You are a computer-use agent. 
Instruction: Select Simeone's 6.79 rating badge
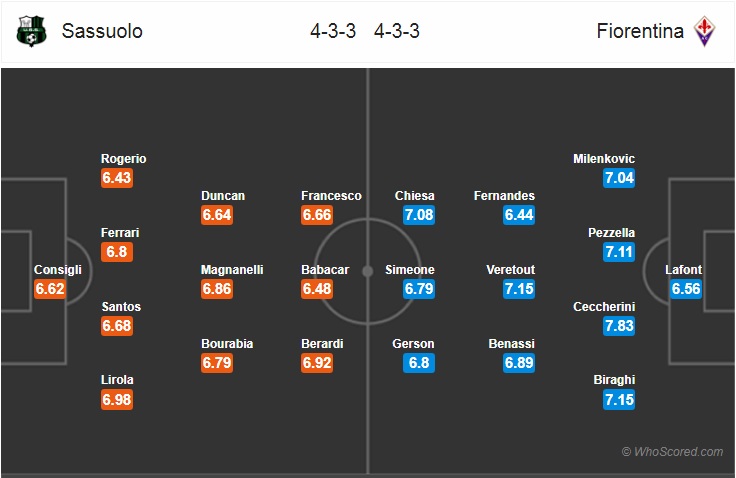click(418, 289)
